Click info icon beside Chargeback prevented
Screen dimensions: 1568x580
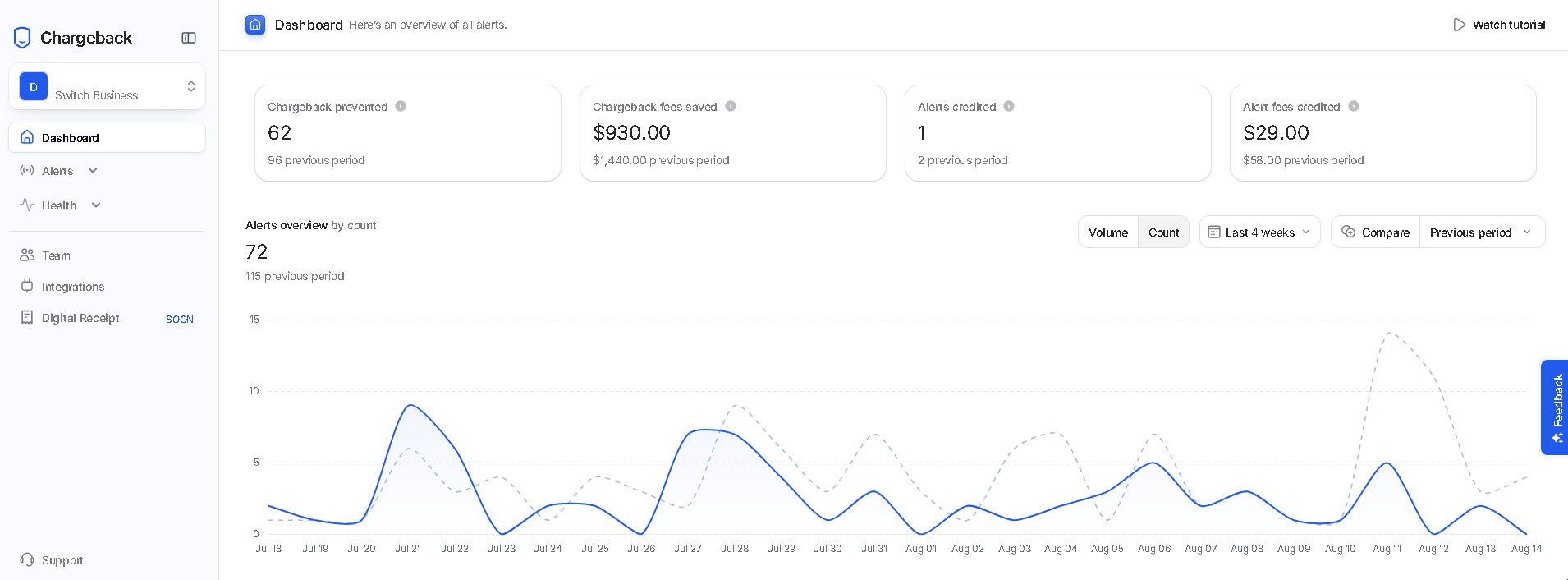(401, 106)
